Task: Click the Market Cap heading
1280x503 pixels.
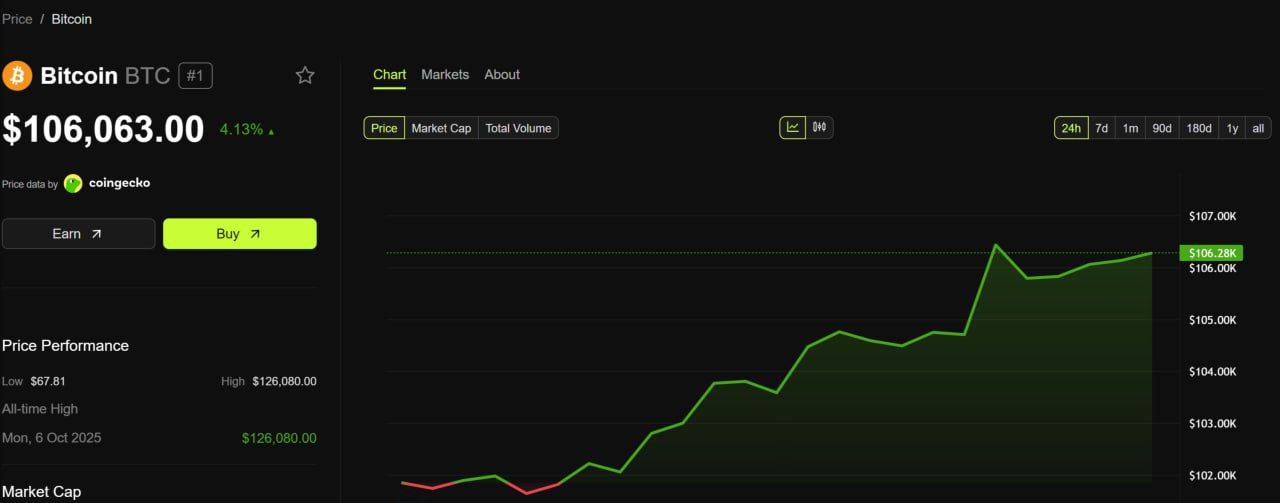Action: [41, 492]
